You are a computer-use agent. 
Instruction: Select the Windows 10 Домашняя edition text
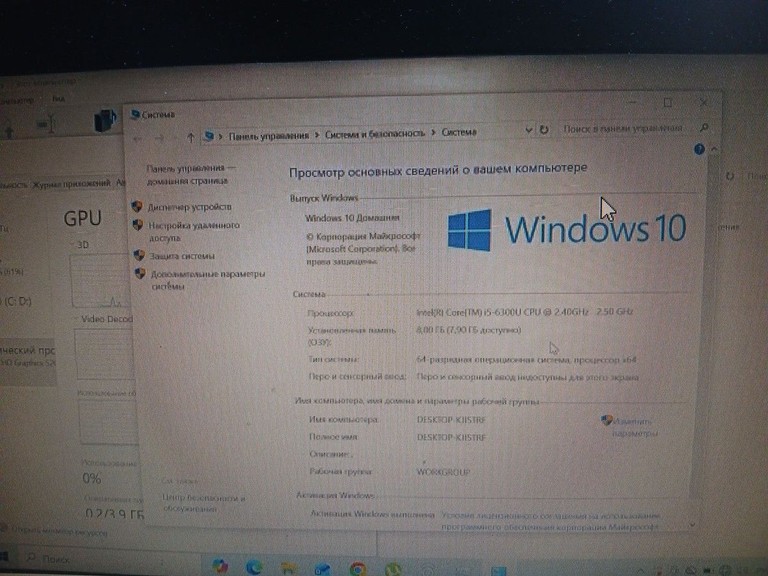(353, 217)
